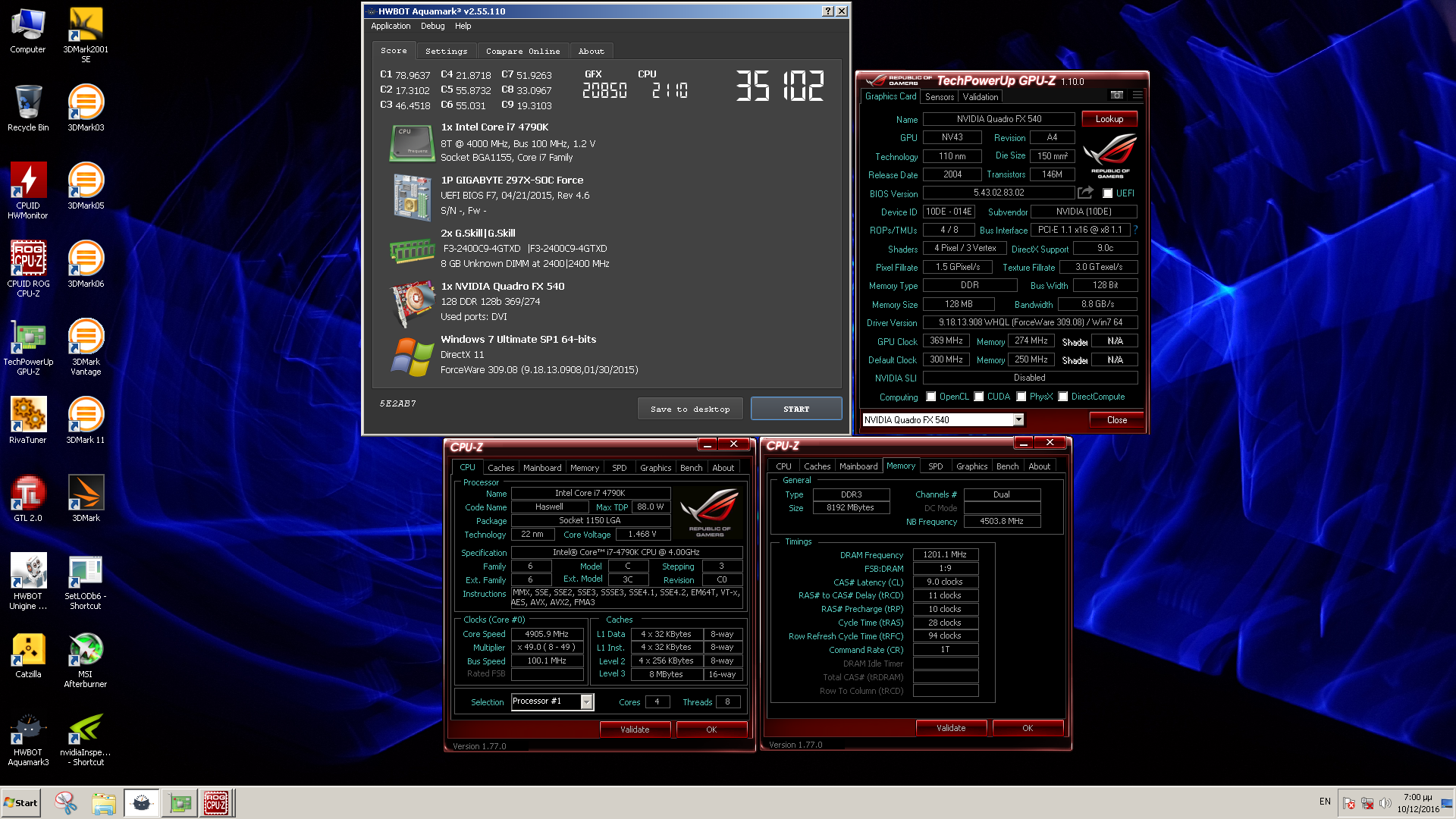Image resolution: width=1456 pixels, height=819 pixels.
Task: Launch CPUID HWMonitor shortcut
Action: coord(28,191)
